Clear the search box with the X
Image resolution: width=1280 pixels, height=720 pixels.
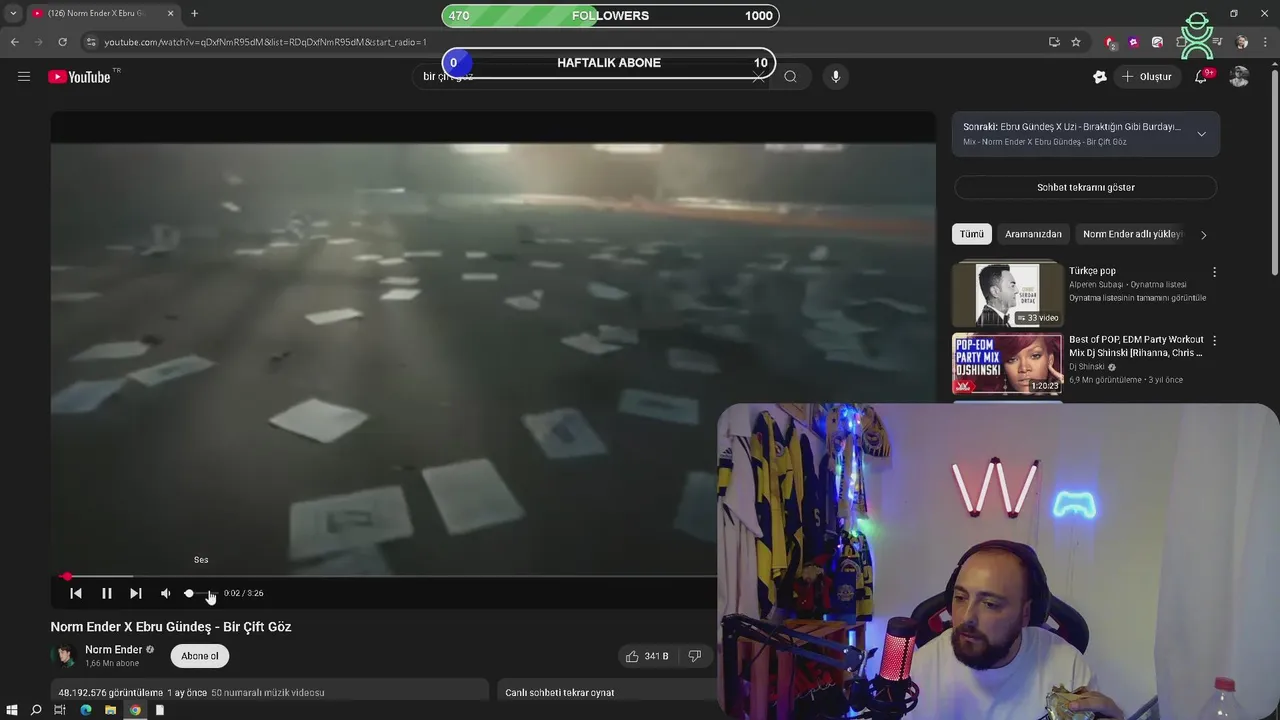[x=758, y=77]
